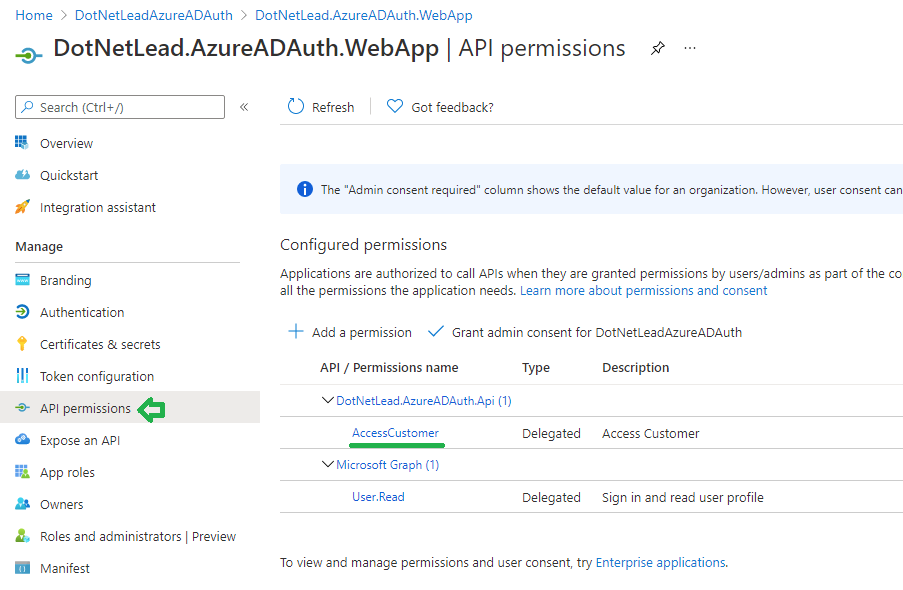Screen dimensions: 903x590
Task: Click the Certificates & secrets key icon
Action: click(22, 344)
